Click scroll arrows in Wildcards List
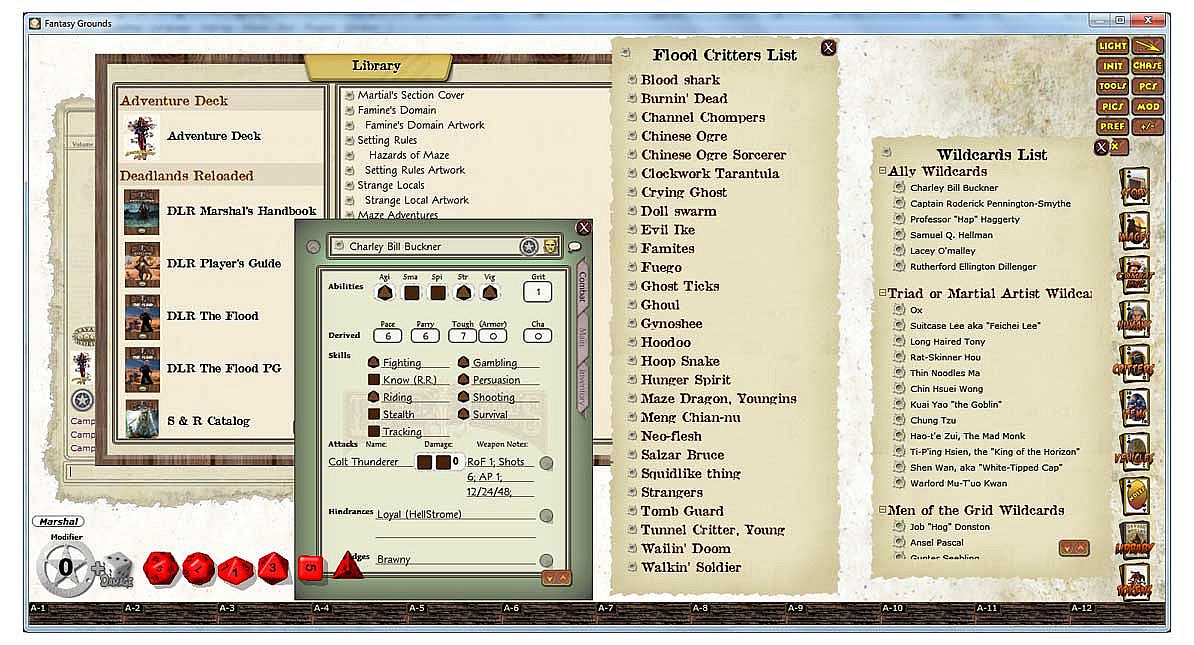The height and width of the screenshot is (645, 1194). point(1074,548)
